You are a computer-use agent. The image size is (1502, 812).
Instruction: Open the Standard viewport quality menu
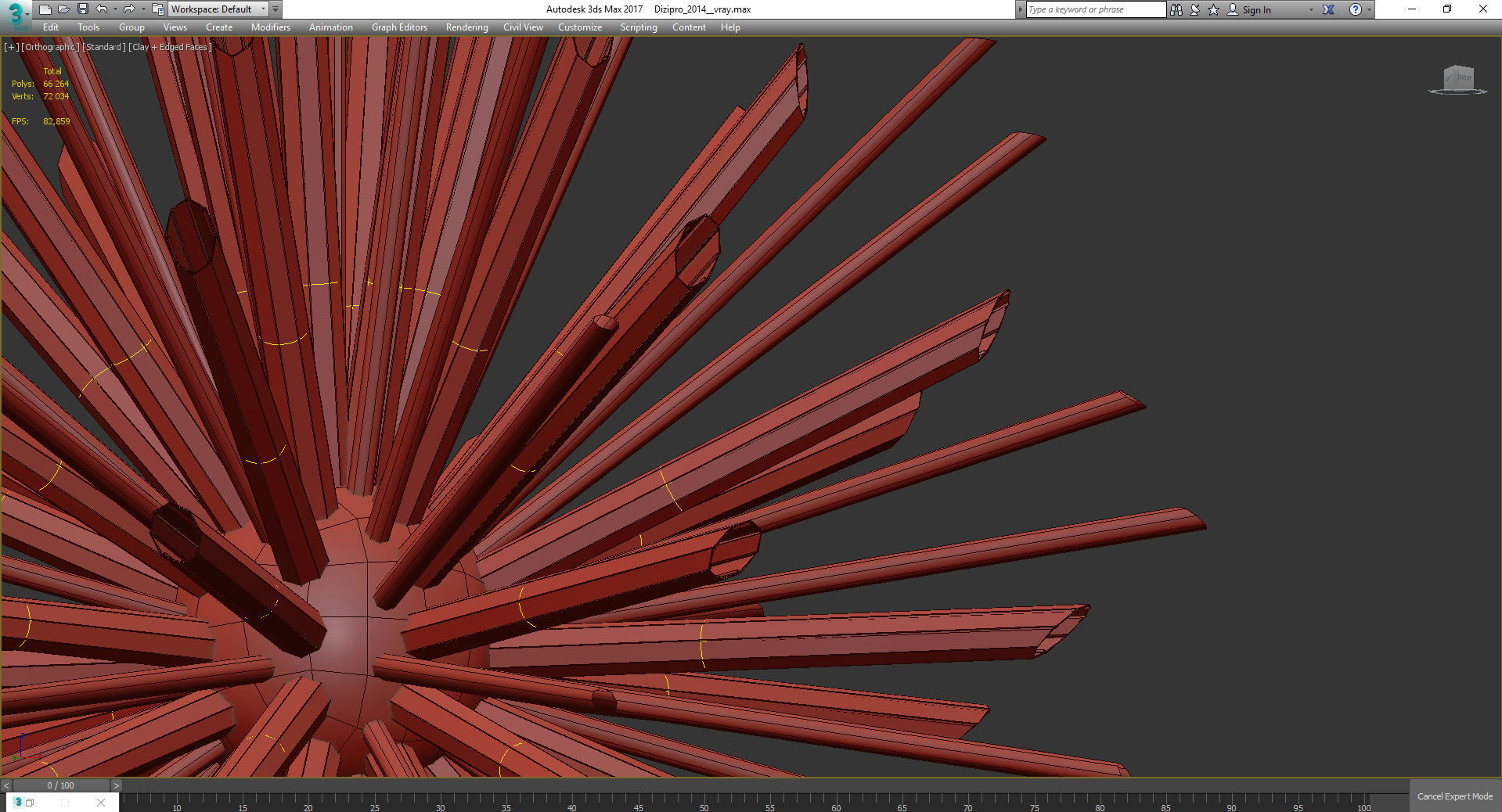pyautogui.click(x=104, y=47)
